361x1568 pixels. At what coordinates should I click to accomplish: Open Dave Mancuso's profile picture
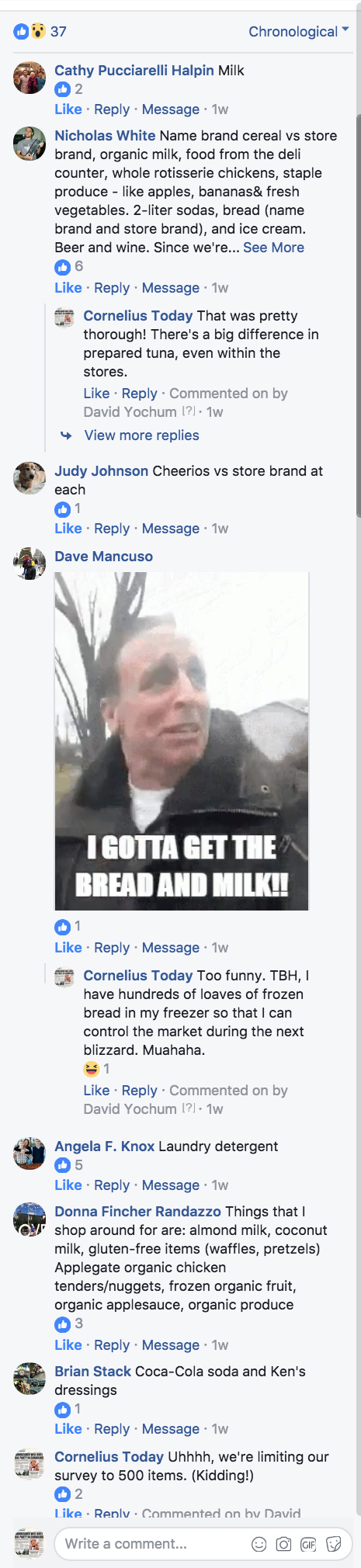click(x=30, y=563)
